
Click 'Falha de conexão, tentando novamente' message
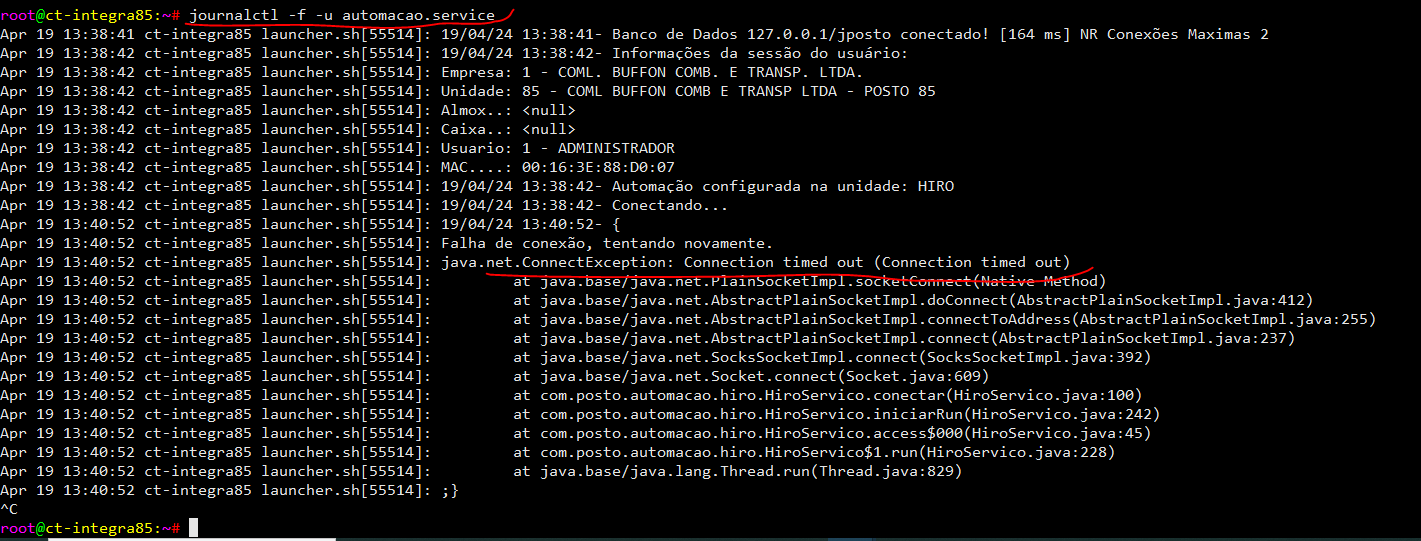click(606, 243)
